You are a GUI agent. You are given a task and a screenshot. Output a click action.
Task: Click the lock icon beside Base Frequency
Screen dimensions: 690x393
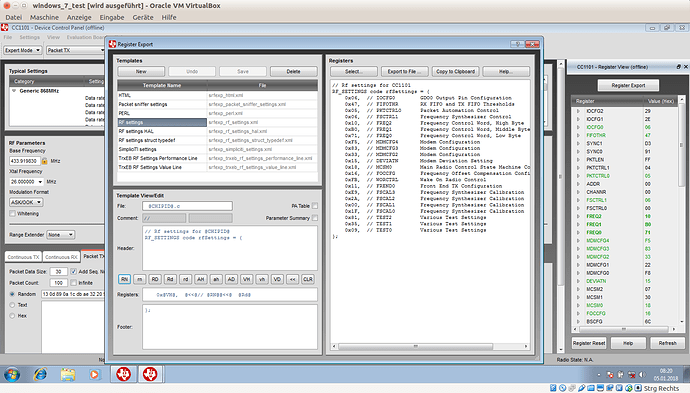tap(44, 161)
